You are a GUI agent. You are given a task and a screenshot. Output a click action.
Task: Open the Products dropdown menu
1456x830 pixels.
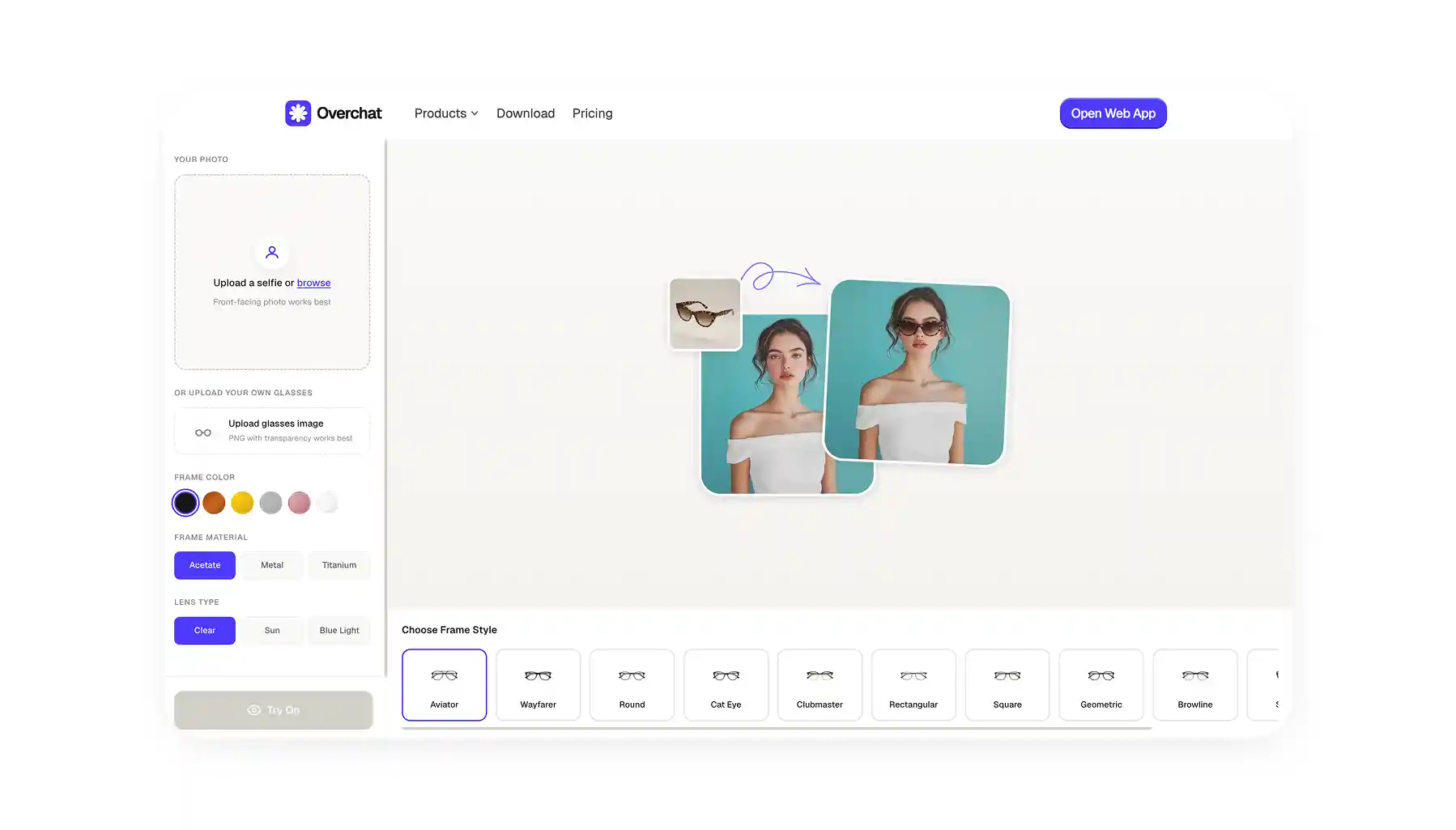[445, 113]
